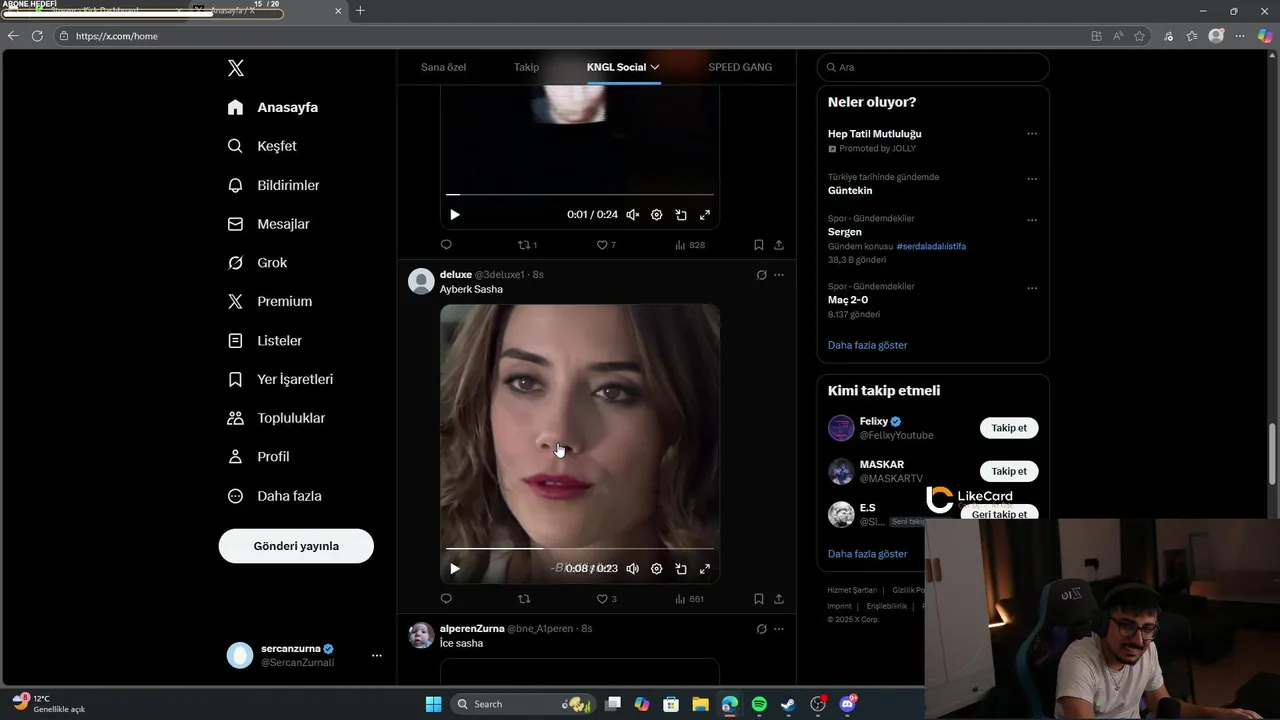Click the Ara search field
The width and height of the screenshot is (1280, 720).
(x=933, y=67)
